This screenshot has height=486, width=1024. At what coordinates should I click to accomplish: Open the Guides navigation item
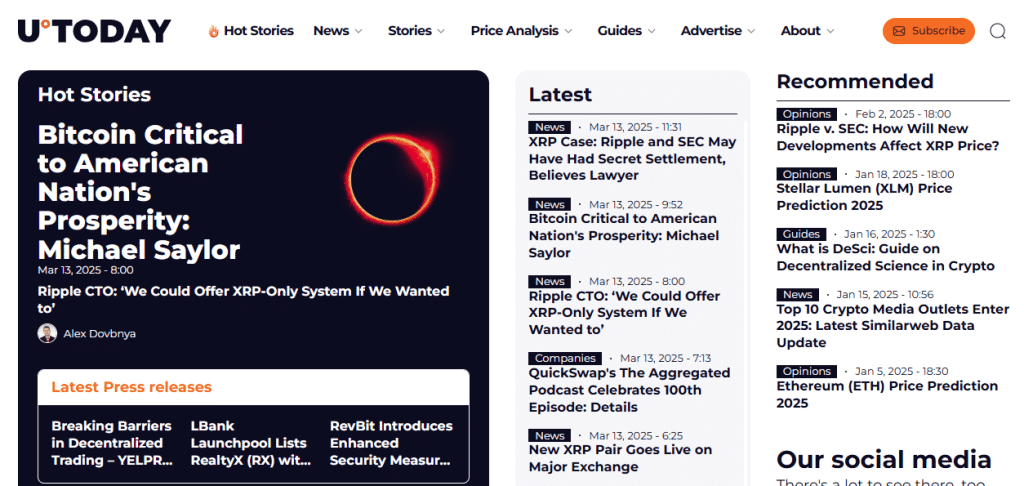620,31
